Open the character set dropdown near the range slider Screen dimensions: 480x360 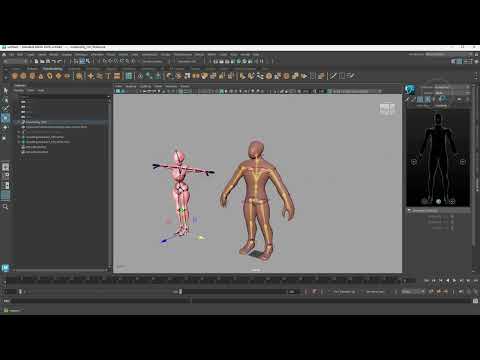[344, 292]
